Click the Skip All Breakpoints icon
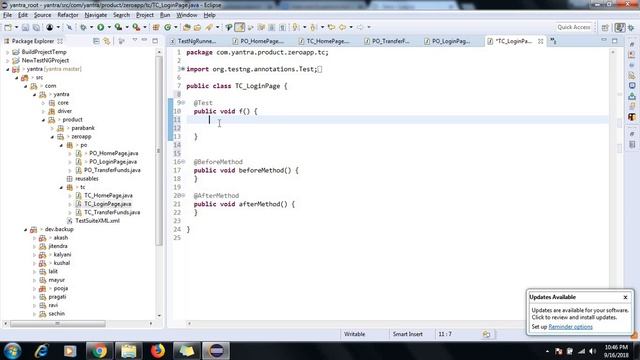Image resolution: width=640 pixels, height=360 pixels. (69, 27)
